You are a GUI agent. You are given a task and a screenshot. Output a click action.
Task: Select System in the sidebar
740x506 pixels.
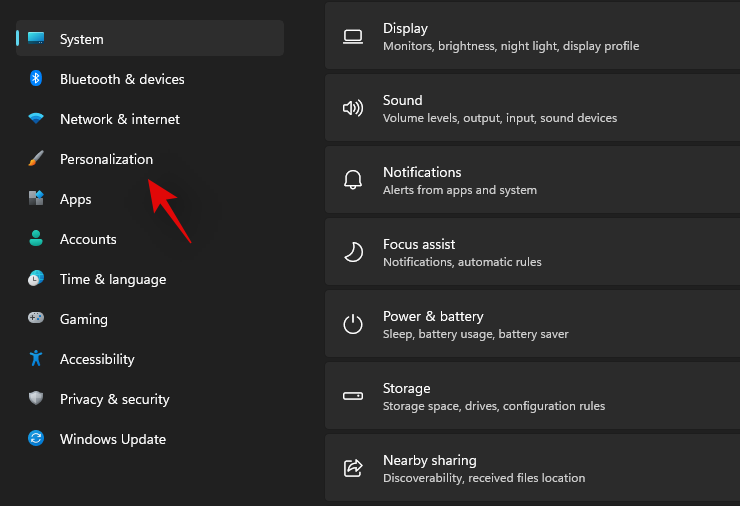81,39
